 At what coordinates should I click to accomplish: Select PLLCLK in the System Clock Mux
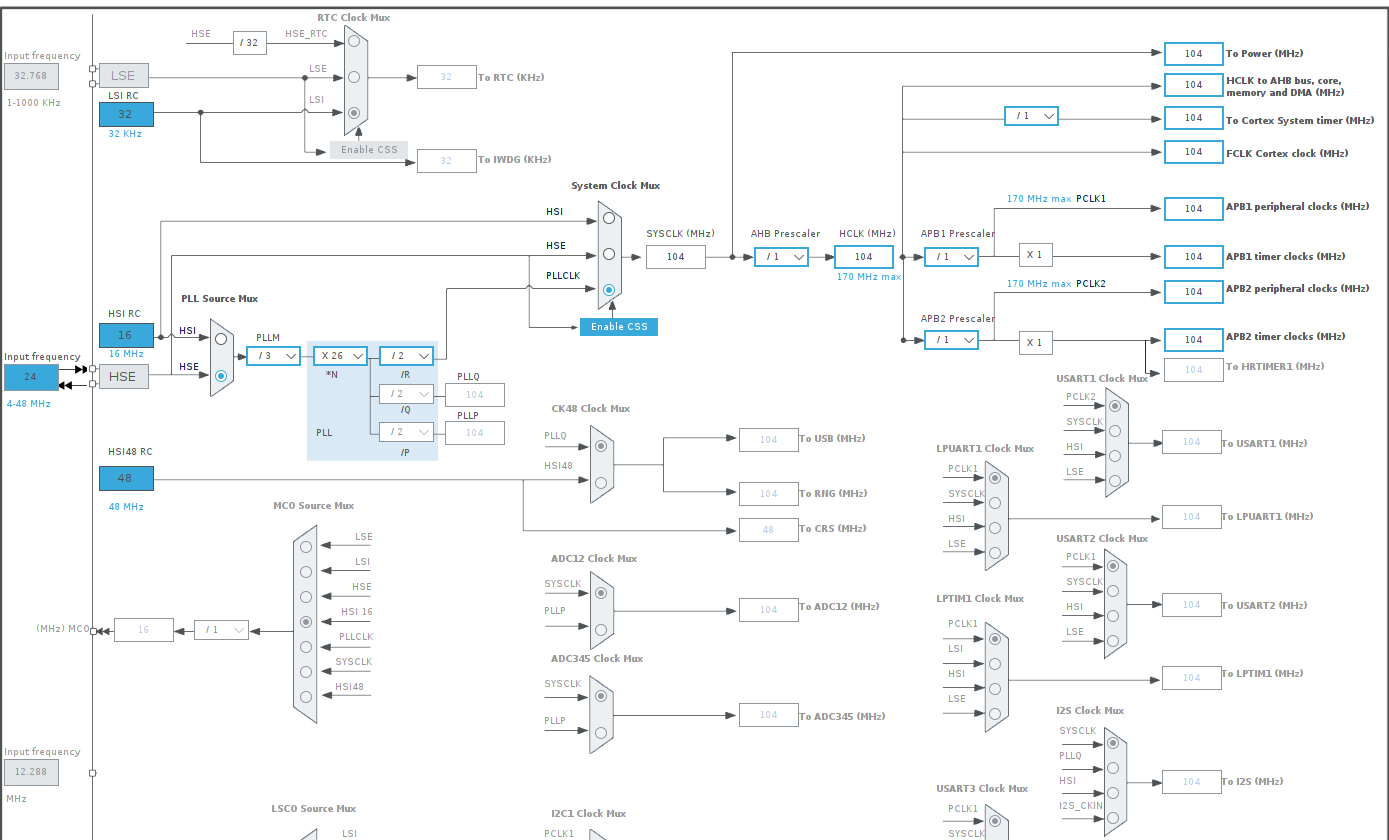click(609, 290)
